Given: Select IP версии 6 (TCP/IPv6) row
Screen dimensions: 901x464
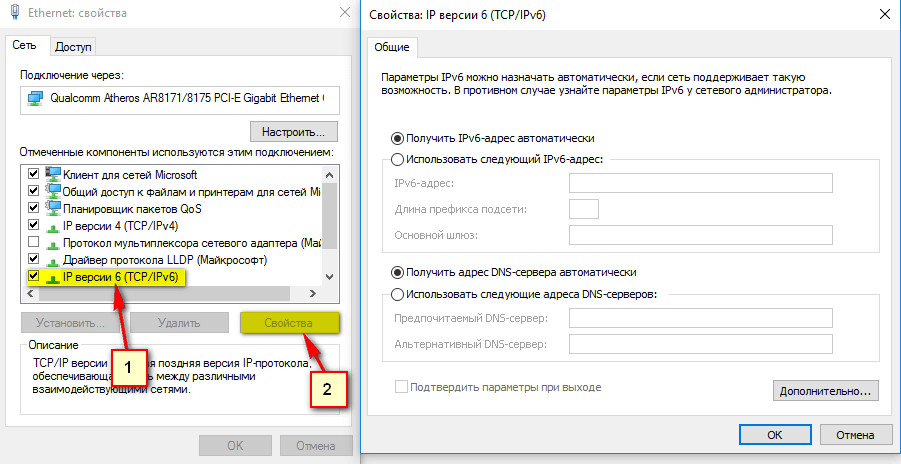Looking at the screenshot, I should click(172, 277).
